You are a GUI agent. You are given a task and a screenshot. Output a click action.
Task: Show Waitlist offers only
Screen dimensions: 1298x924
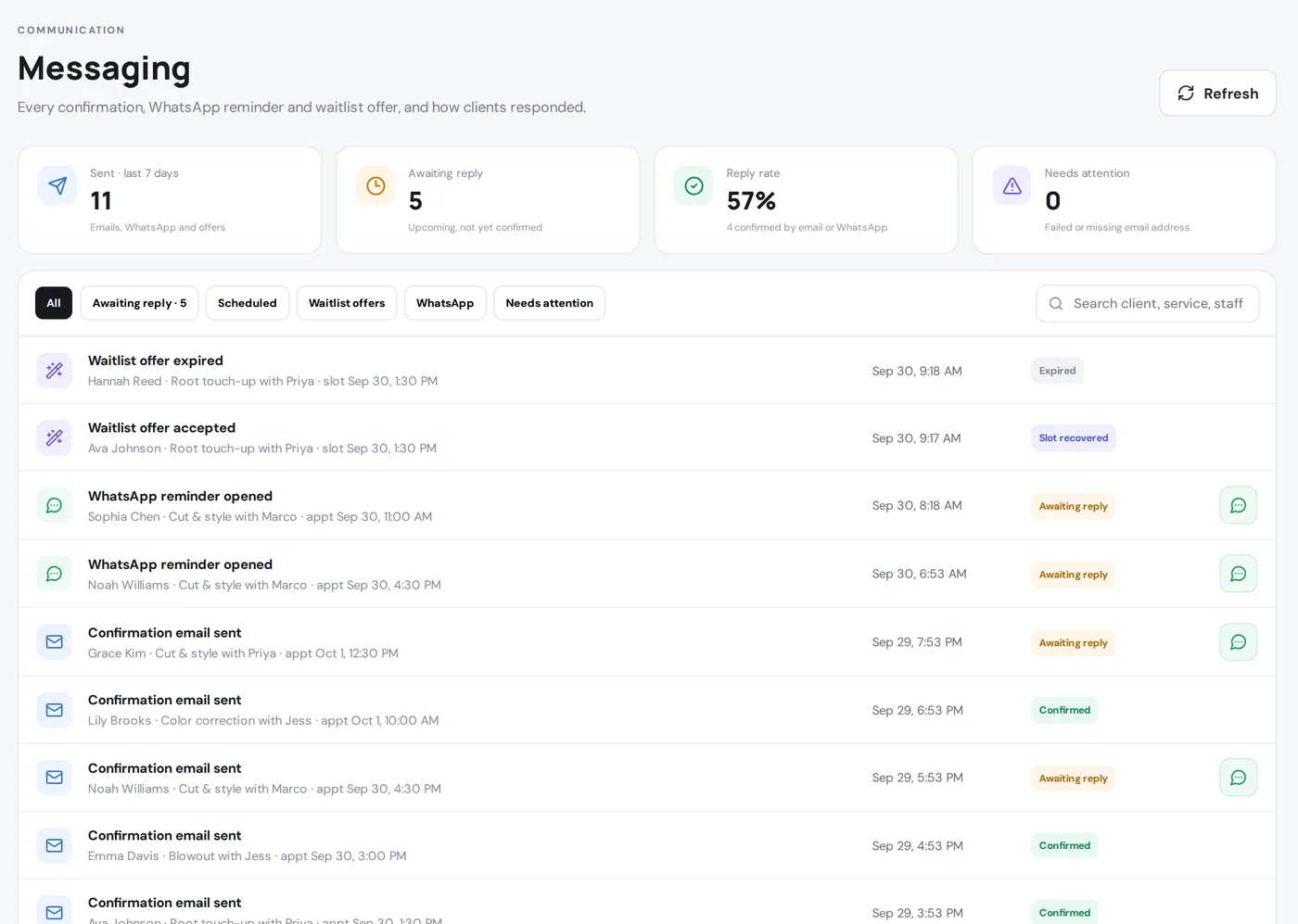[x=347, y=303]
